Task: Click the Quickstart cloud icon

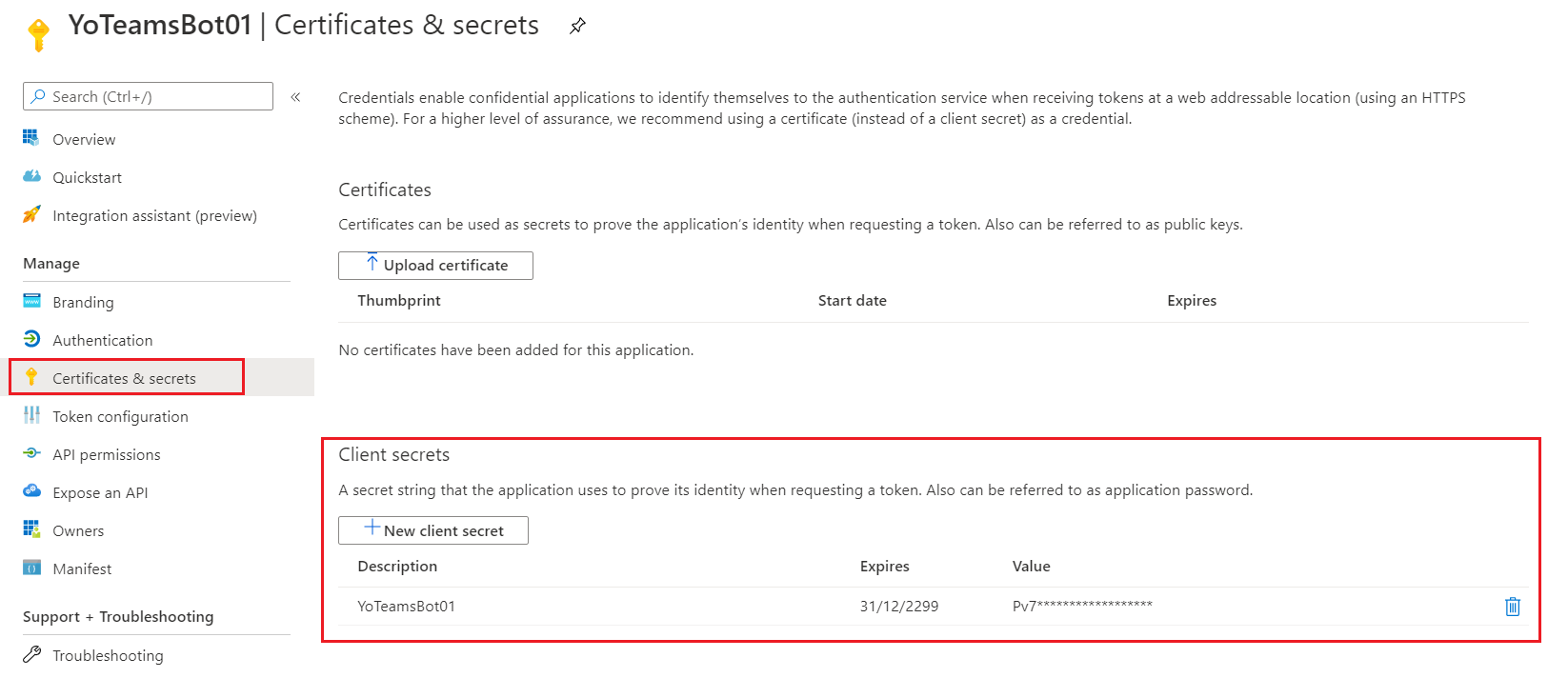Action: (31, 177)
